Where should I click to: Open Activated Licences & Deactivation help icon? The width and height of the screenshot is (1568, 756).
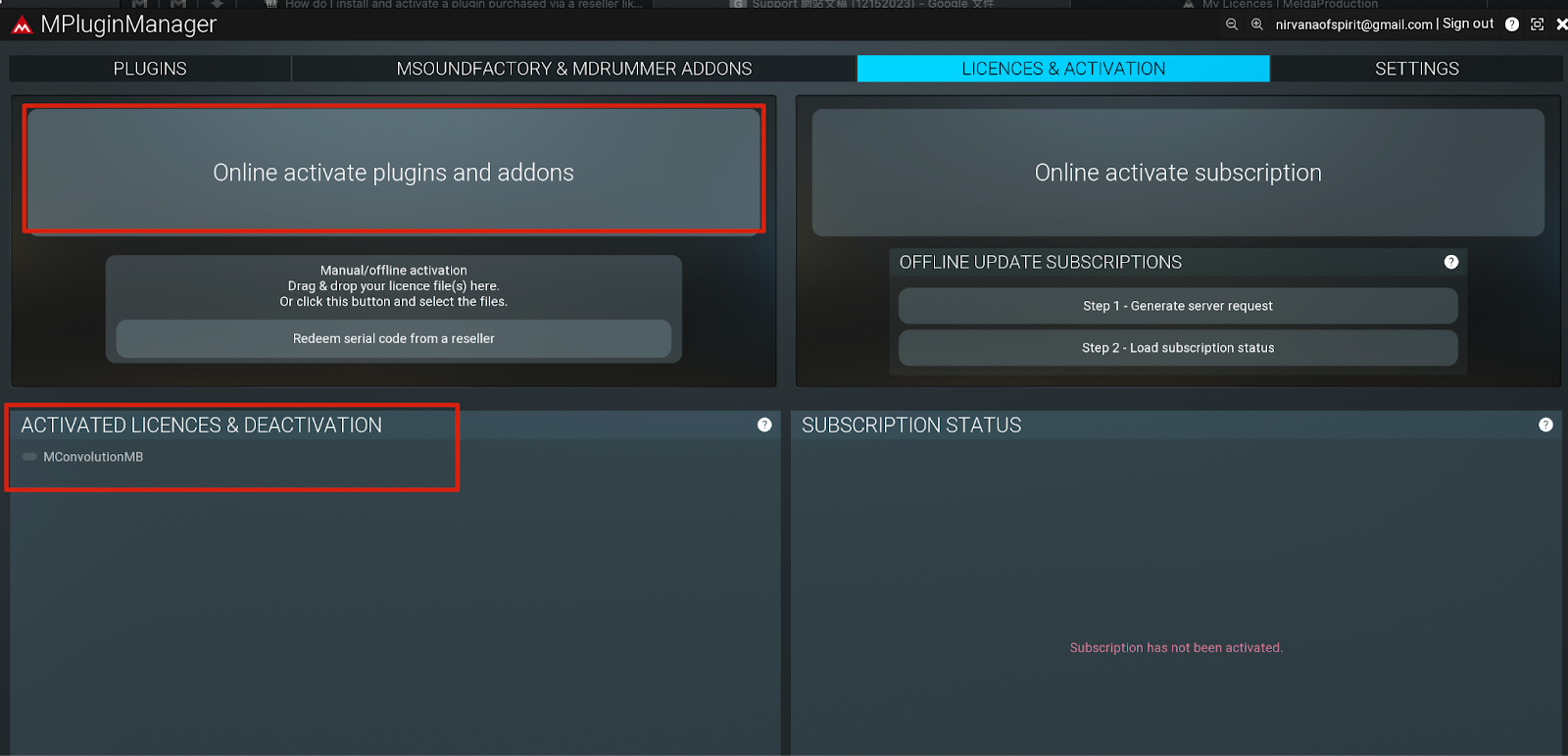coord(764,425)
